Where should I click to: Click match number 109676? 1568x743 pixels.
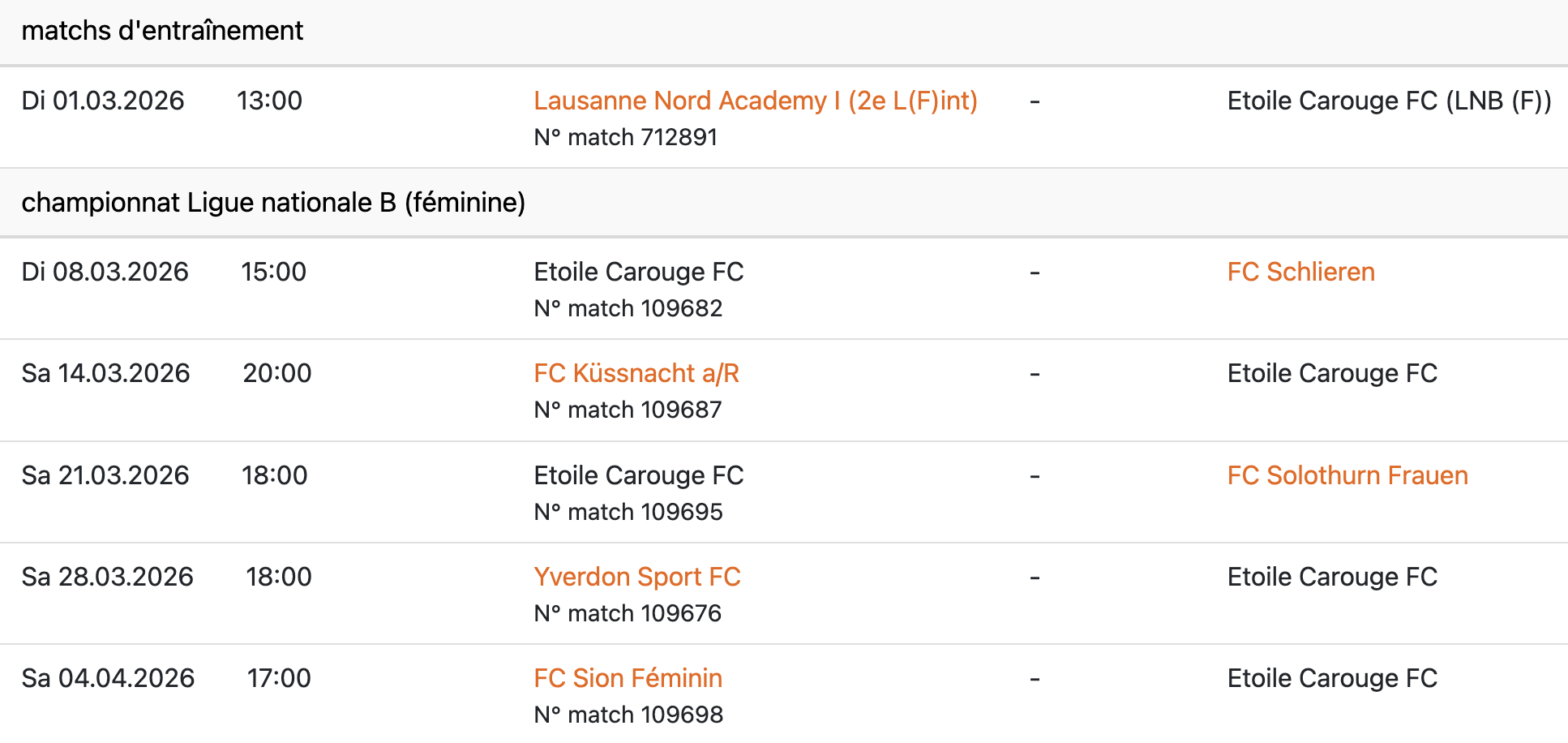628,613
